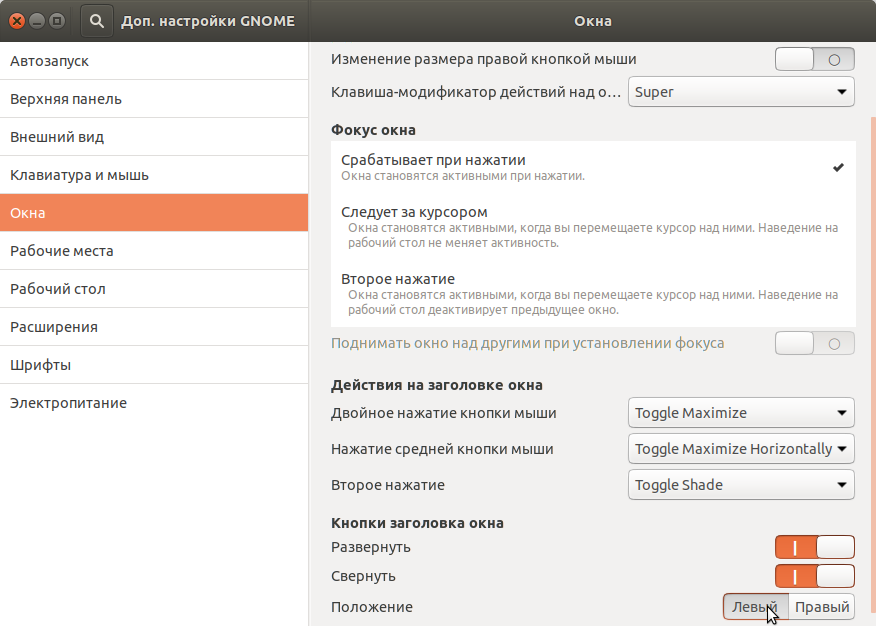Set button position to Правый
Image resolution: width=876 pixels, height=626 pixels.
[x=821, y=607]
